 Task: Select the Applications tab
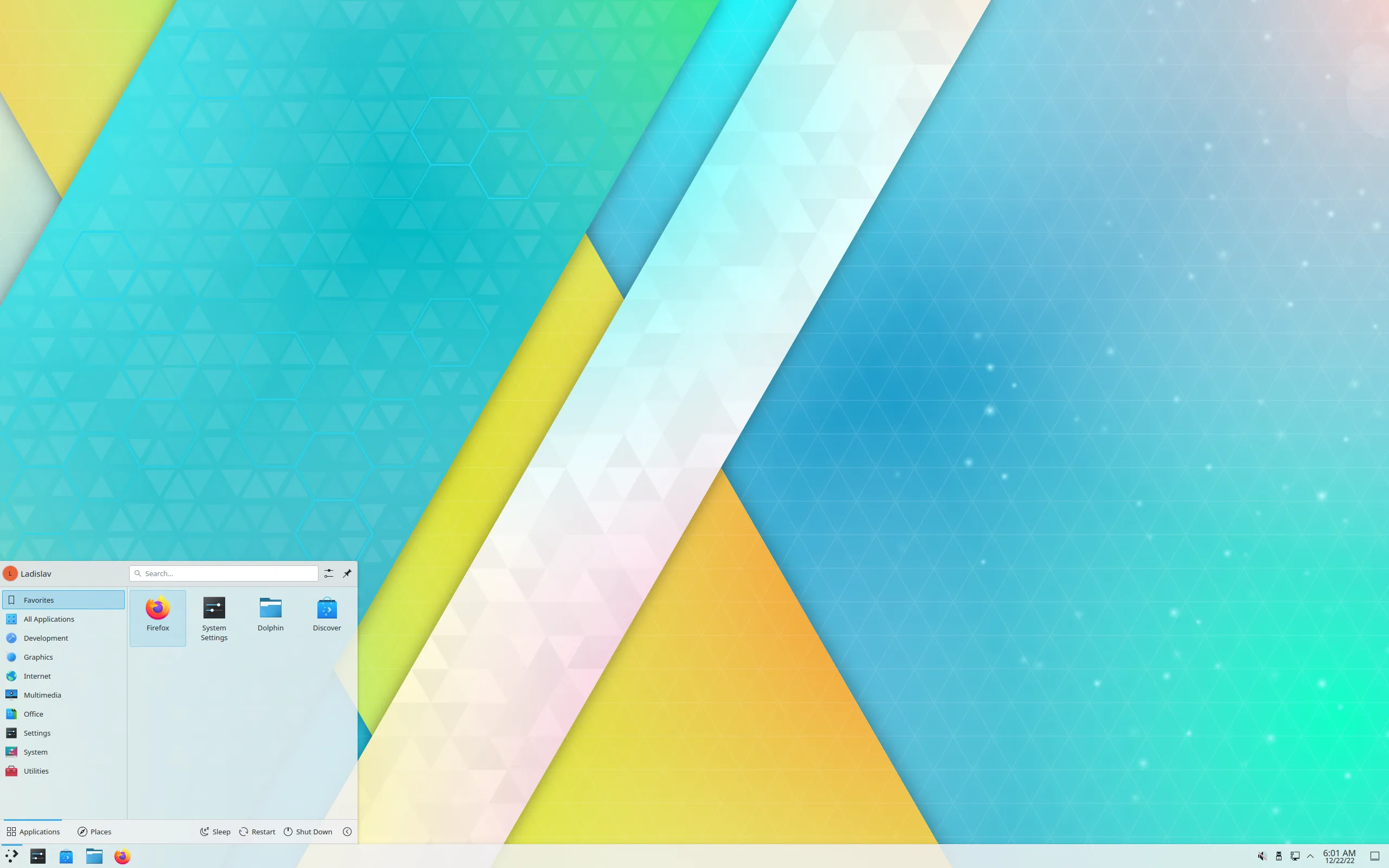tap(33, 831)
